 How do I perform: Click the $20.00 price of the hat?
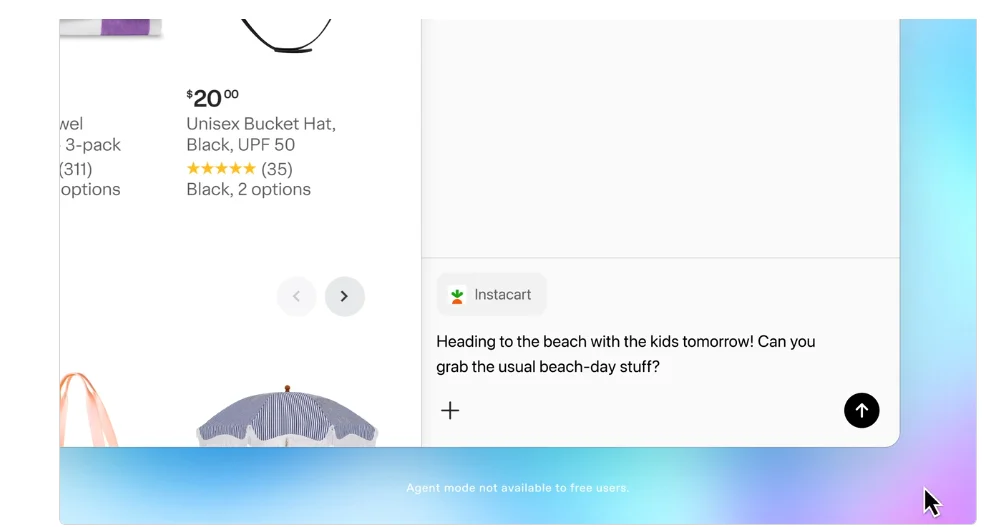[212, 98]
